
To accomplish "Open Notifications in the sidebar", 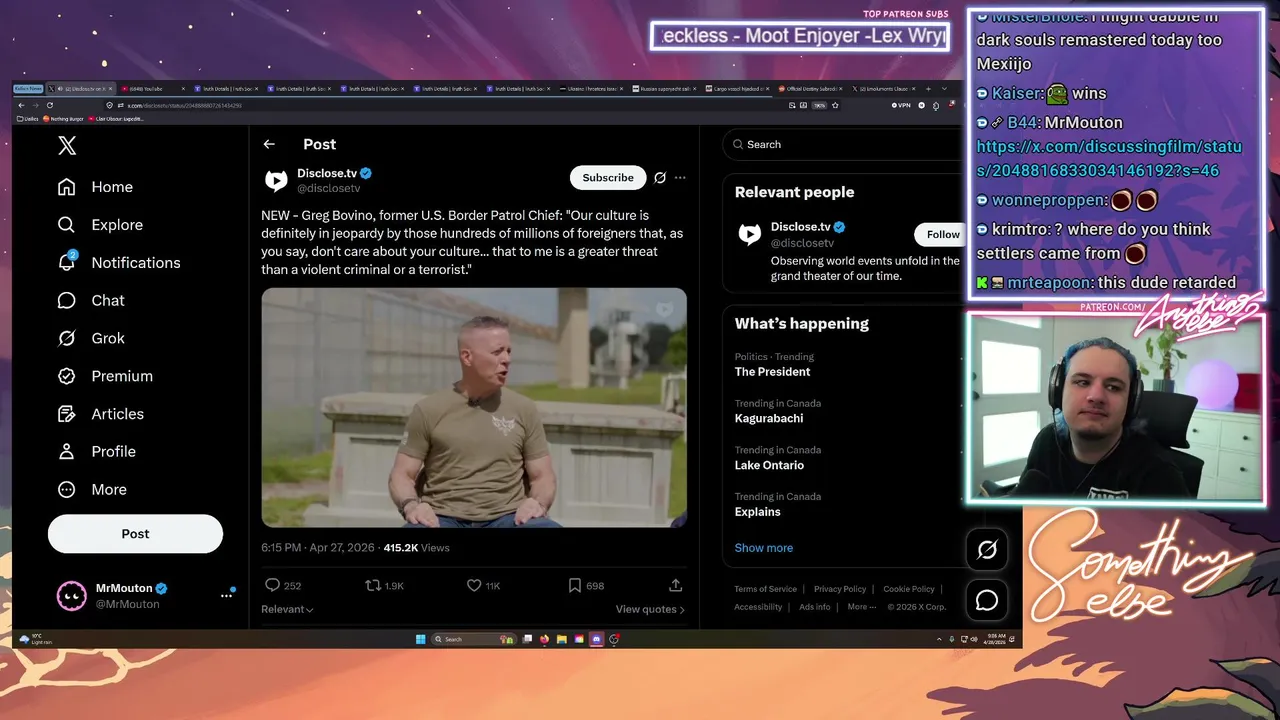I will (x=120, y=263).
